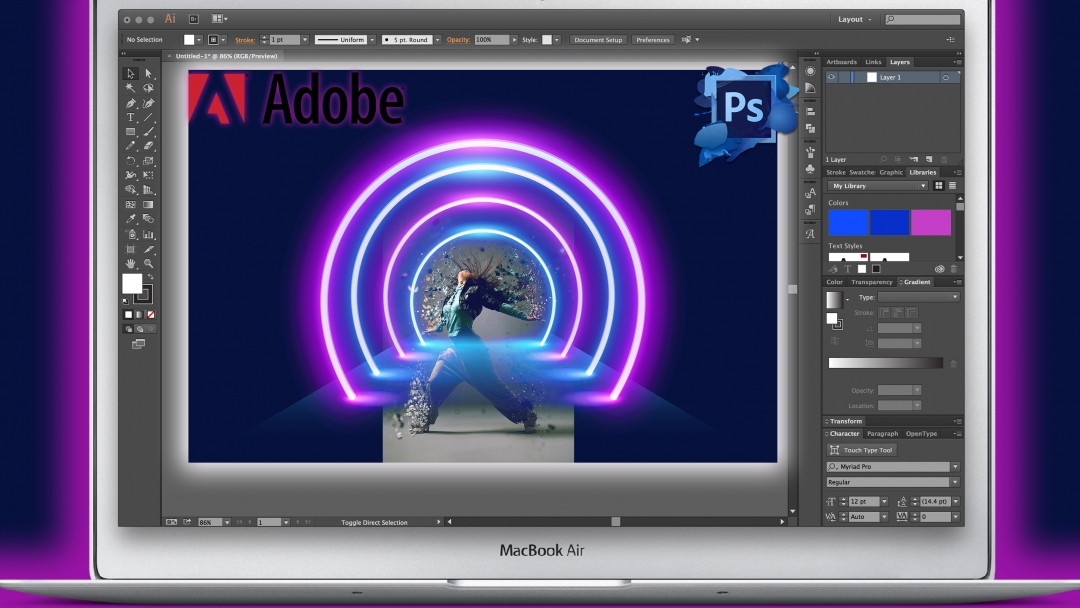Enable Draw Behind mode

(x=139, y=329)
